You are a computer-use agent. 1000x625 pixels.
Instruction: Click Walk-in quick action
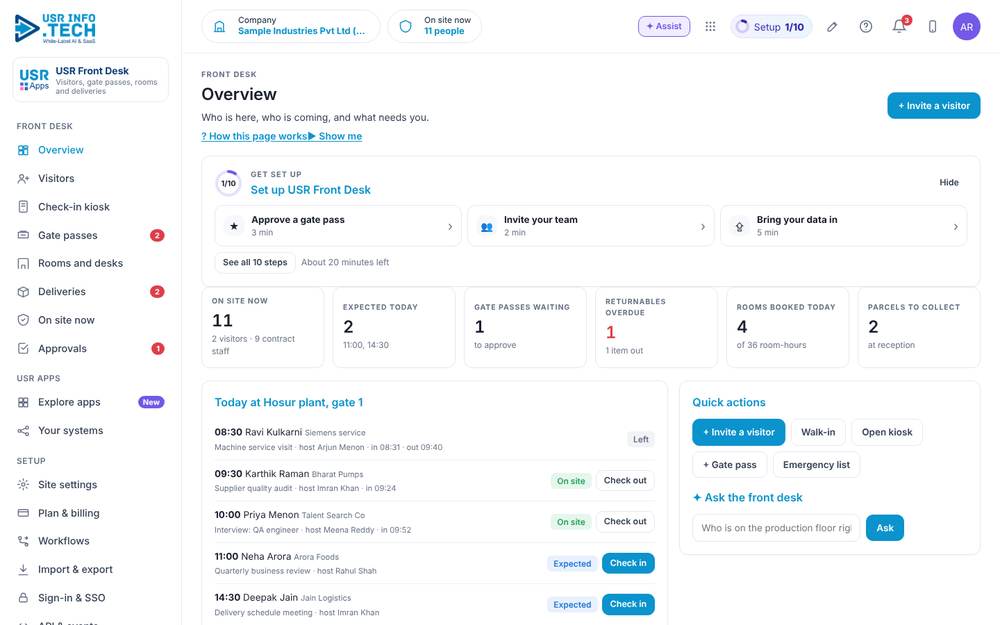(818, 432)
